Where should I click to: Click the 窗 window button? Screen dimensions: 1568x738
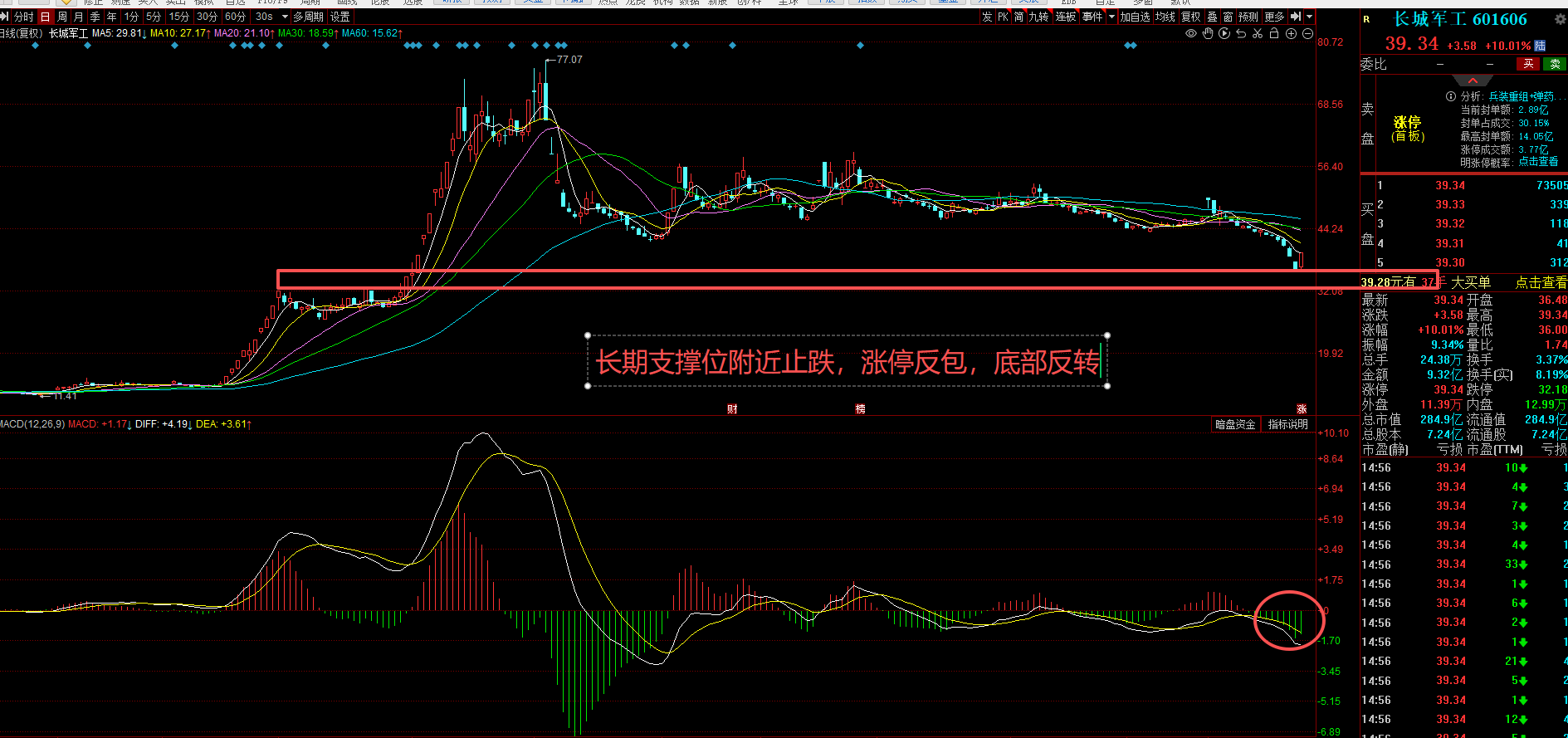[1228, 17]
